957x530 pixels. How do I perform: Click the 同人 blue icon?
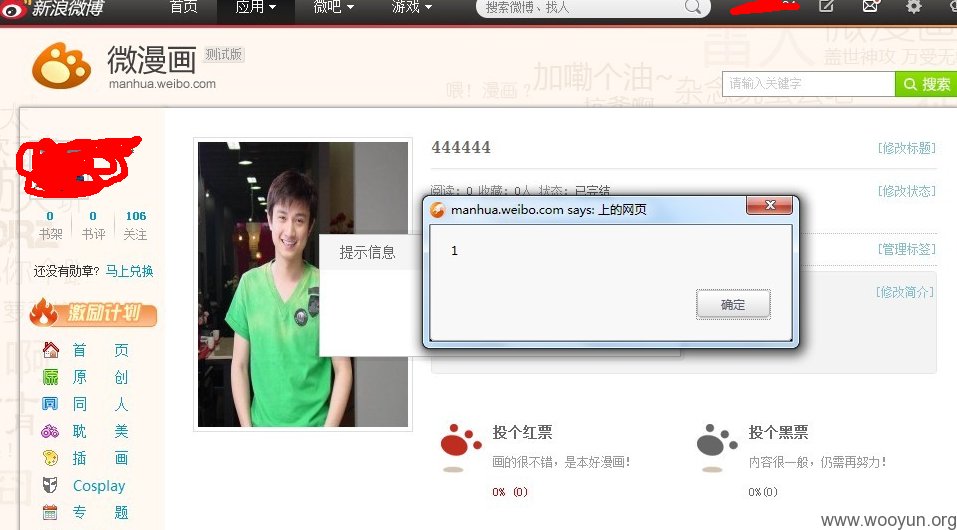(x=50, y=404)
